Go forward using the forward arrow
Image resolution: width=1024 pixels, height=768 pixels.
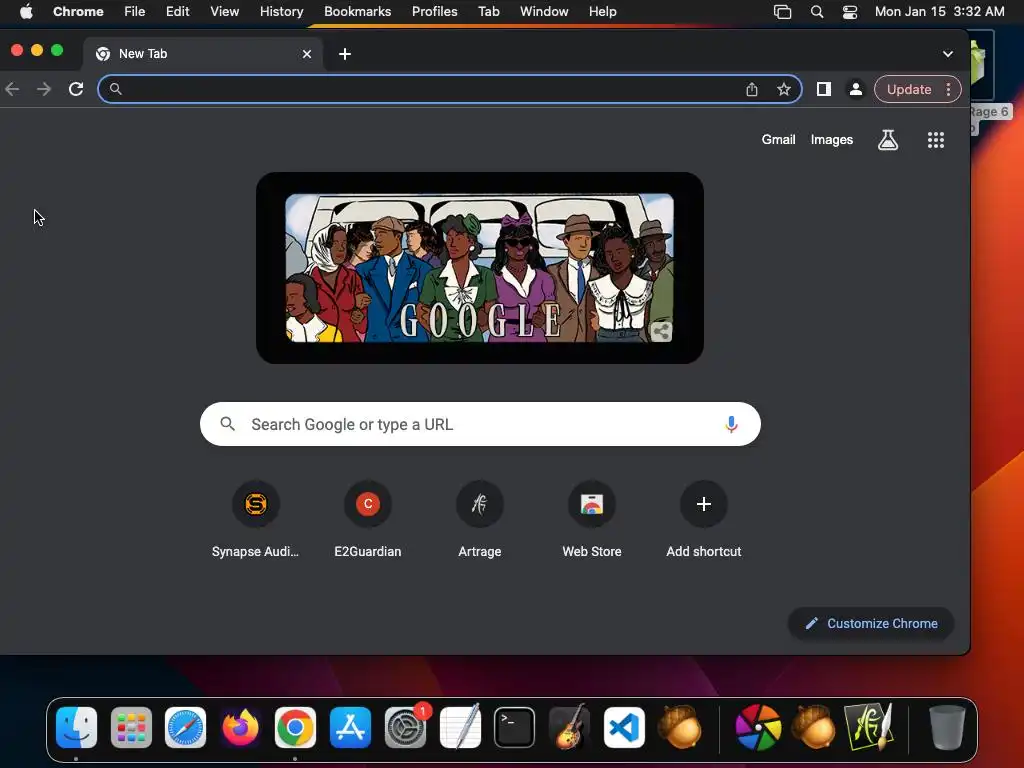[44, 89]
